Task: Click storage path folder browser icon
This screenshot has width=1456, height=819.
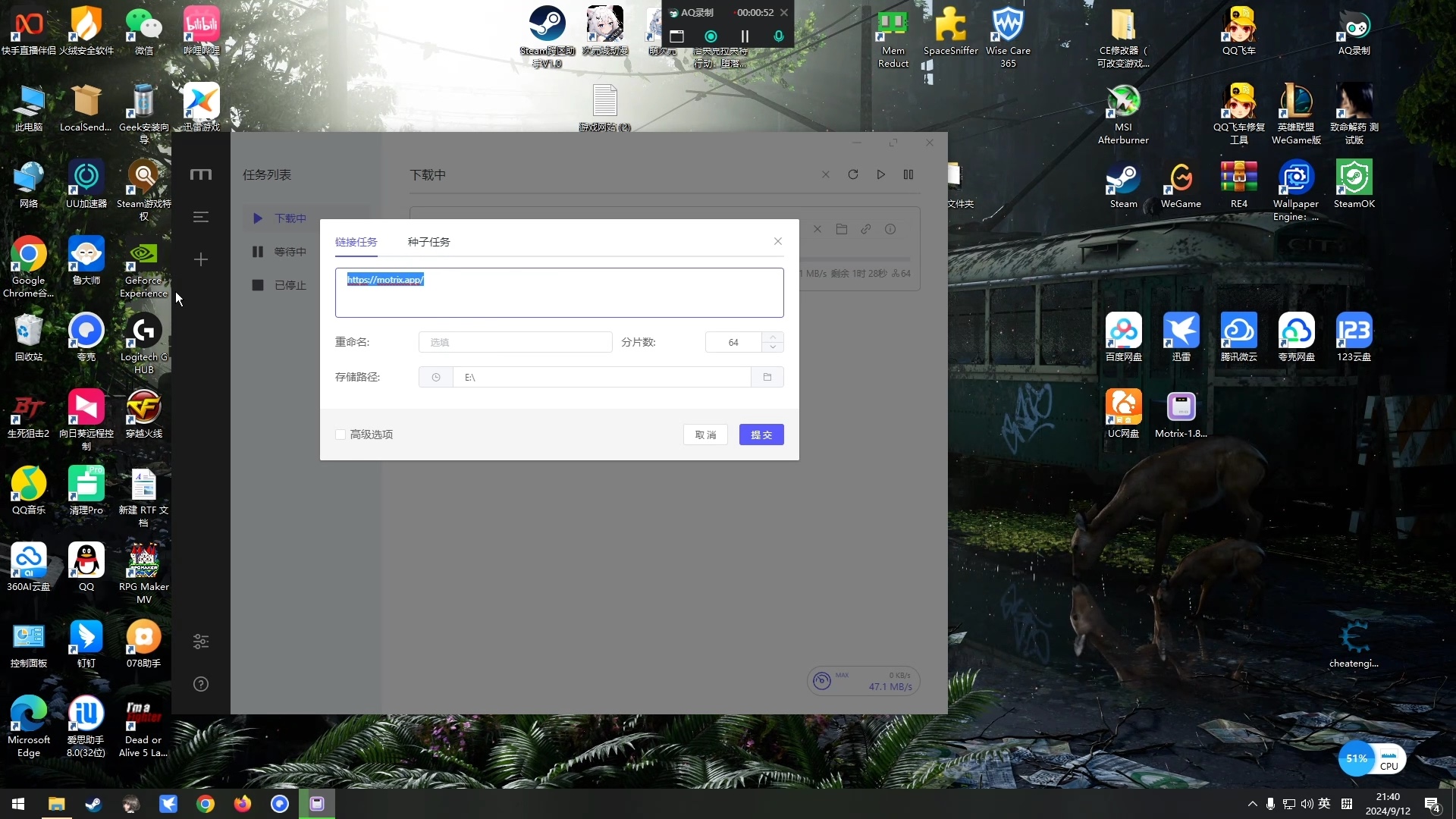Action: pos(767,377)
